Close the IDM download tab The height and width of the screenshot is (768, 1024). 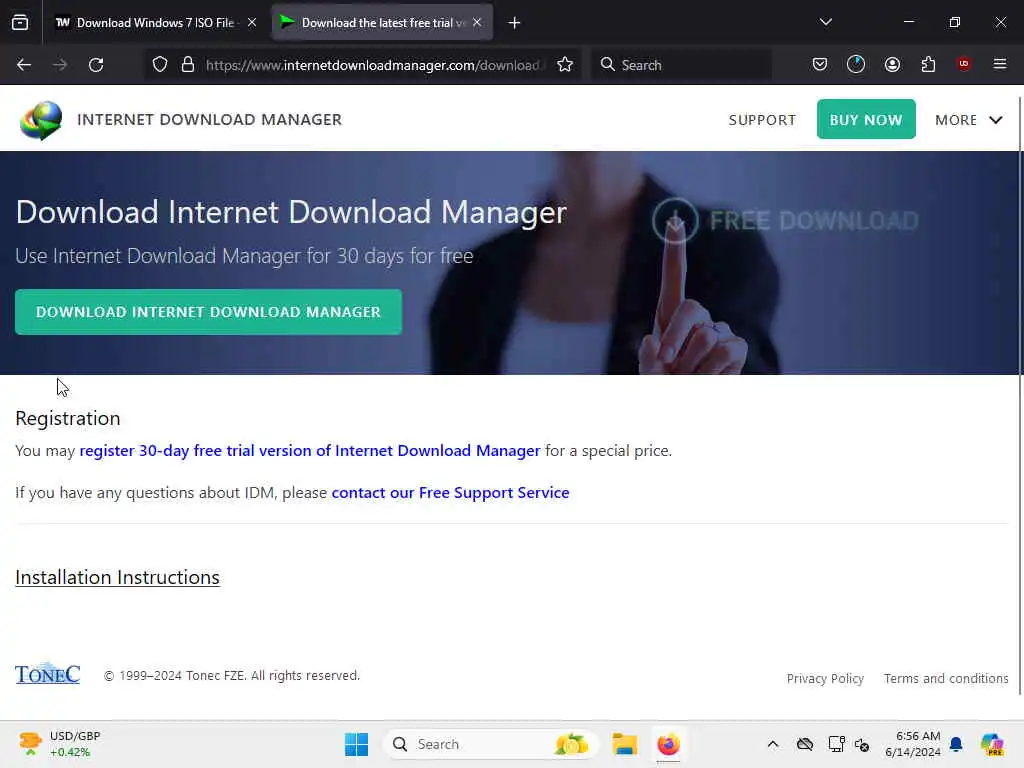pyautogui.click(x=477, y=22)
